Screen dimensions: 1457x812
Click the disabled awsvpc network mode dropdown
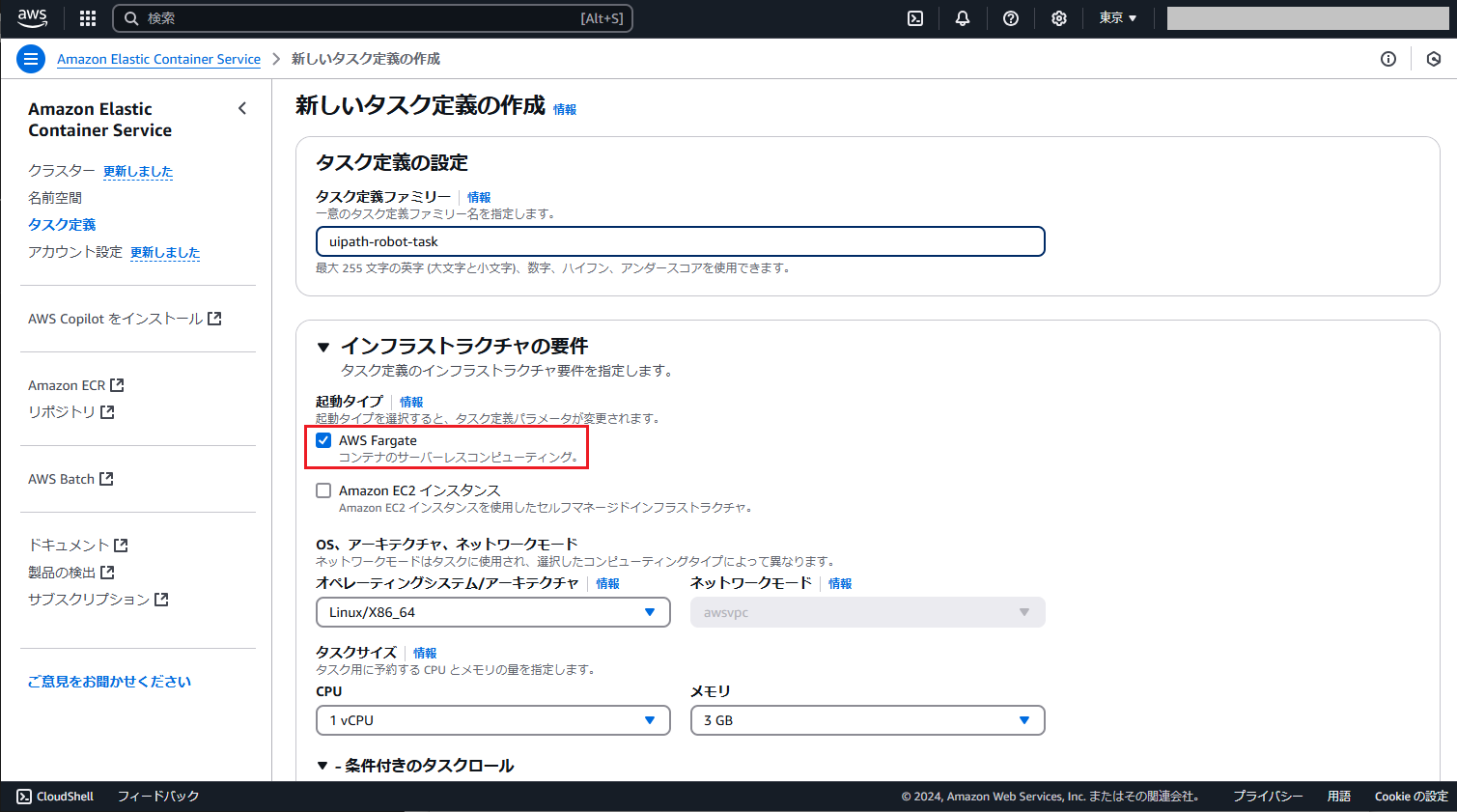tap(868, 612)
